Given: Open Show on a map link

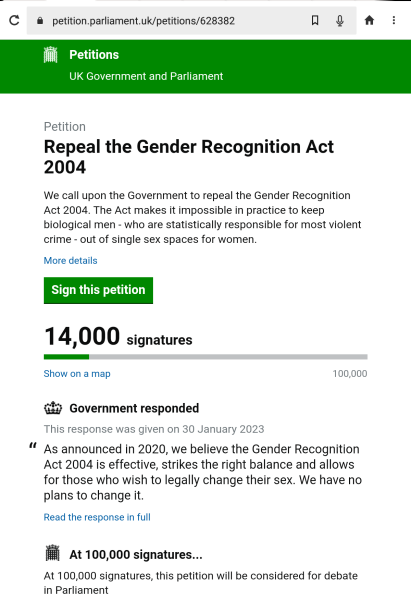Looking at the screenshot, I should (x=77, y=373).
